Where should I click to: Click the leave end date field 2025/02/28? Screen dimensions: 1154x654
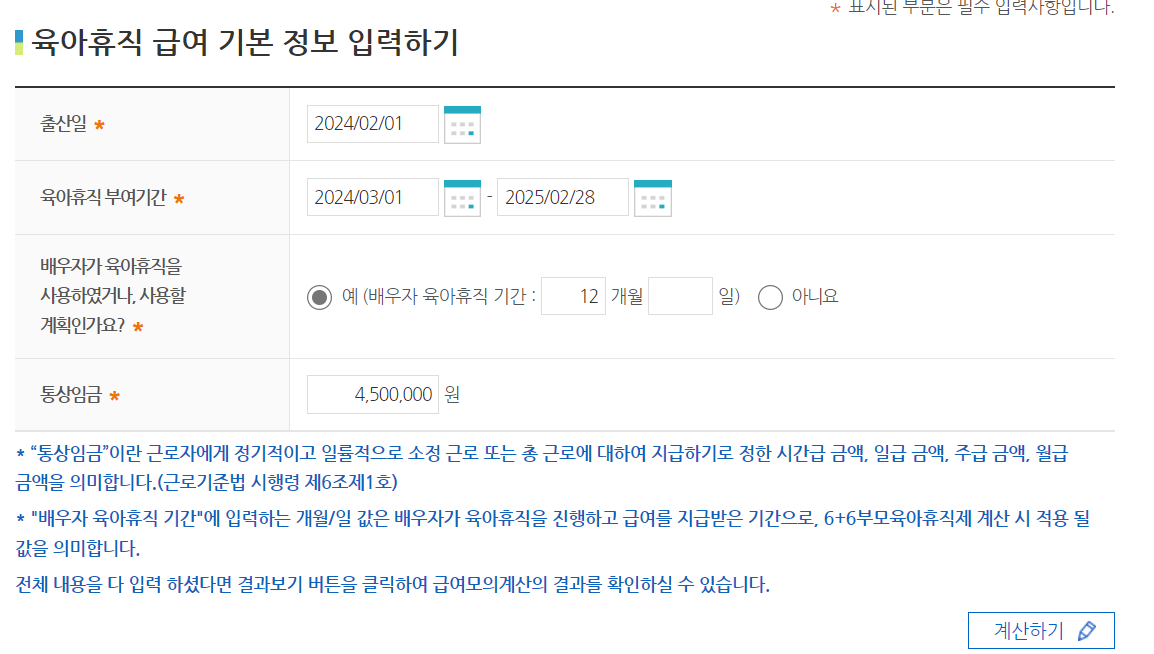pos(562,197)
